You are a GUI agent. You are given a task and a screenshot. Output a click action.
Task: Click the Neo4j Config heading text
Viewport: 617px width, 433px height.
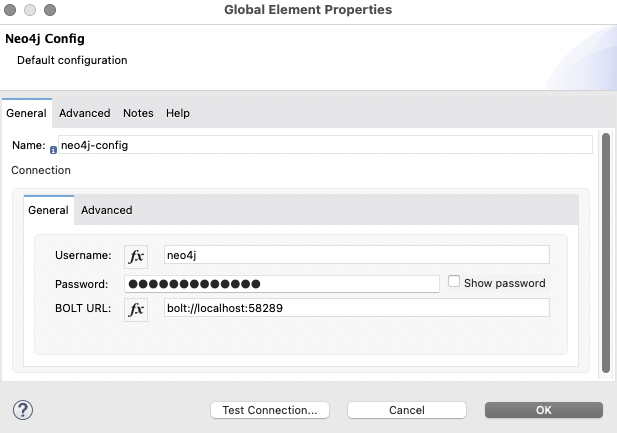[45, 39]
